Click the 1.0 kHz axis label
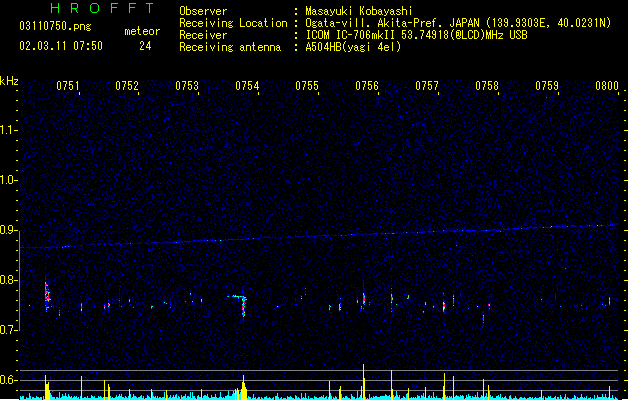This screenshot has width=629, height=400. [7, 180]
